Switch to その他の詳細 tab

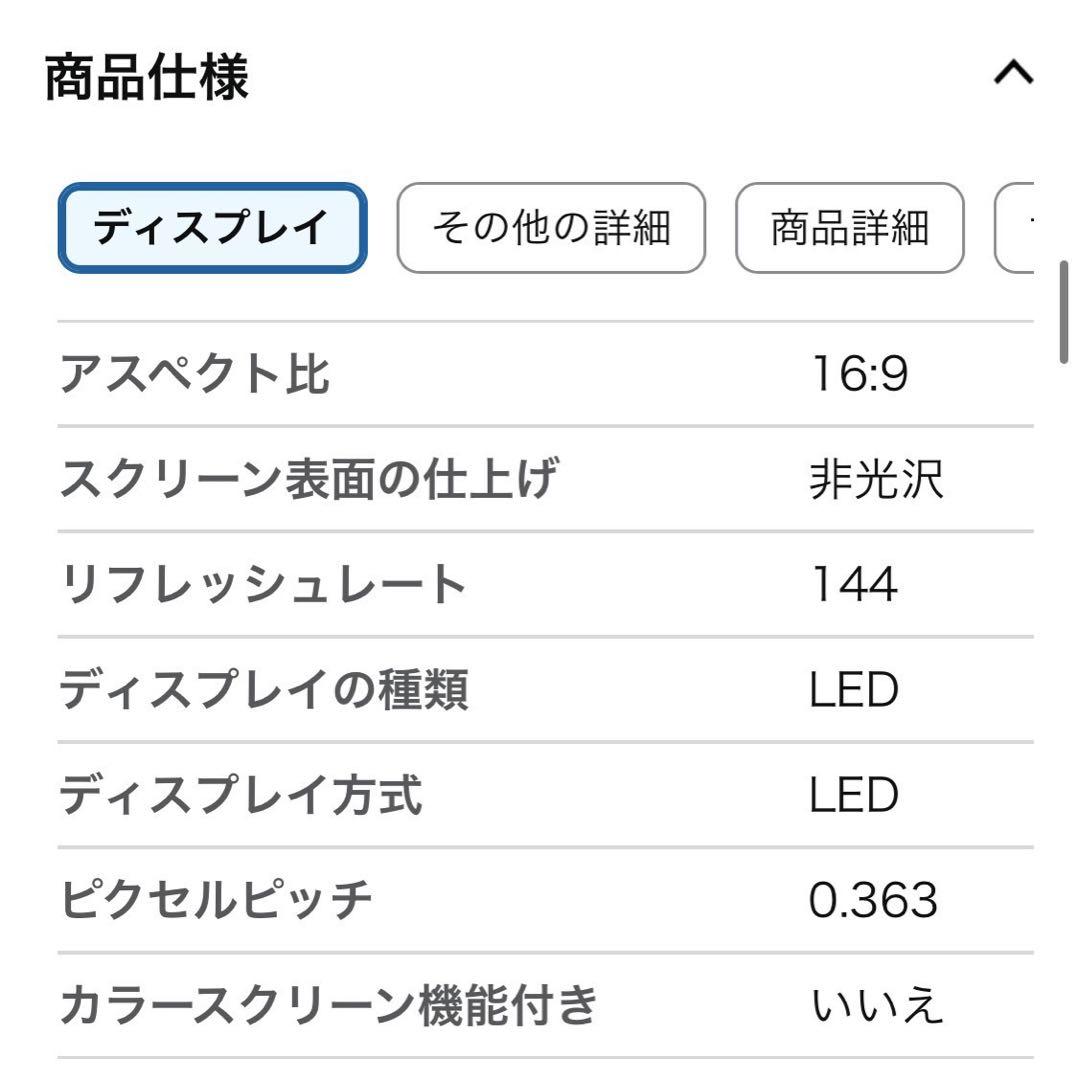(x=551, y=228)
